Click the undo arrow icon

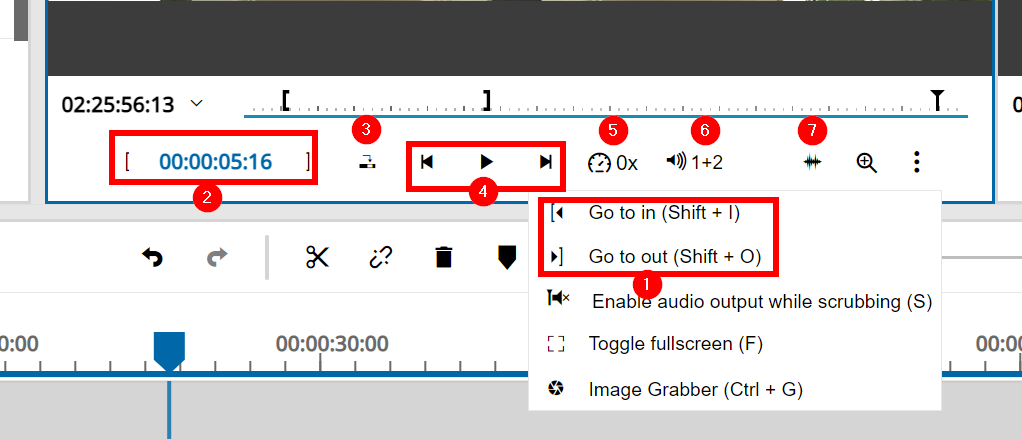pos(152,257)
